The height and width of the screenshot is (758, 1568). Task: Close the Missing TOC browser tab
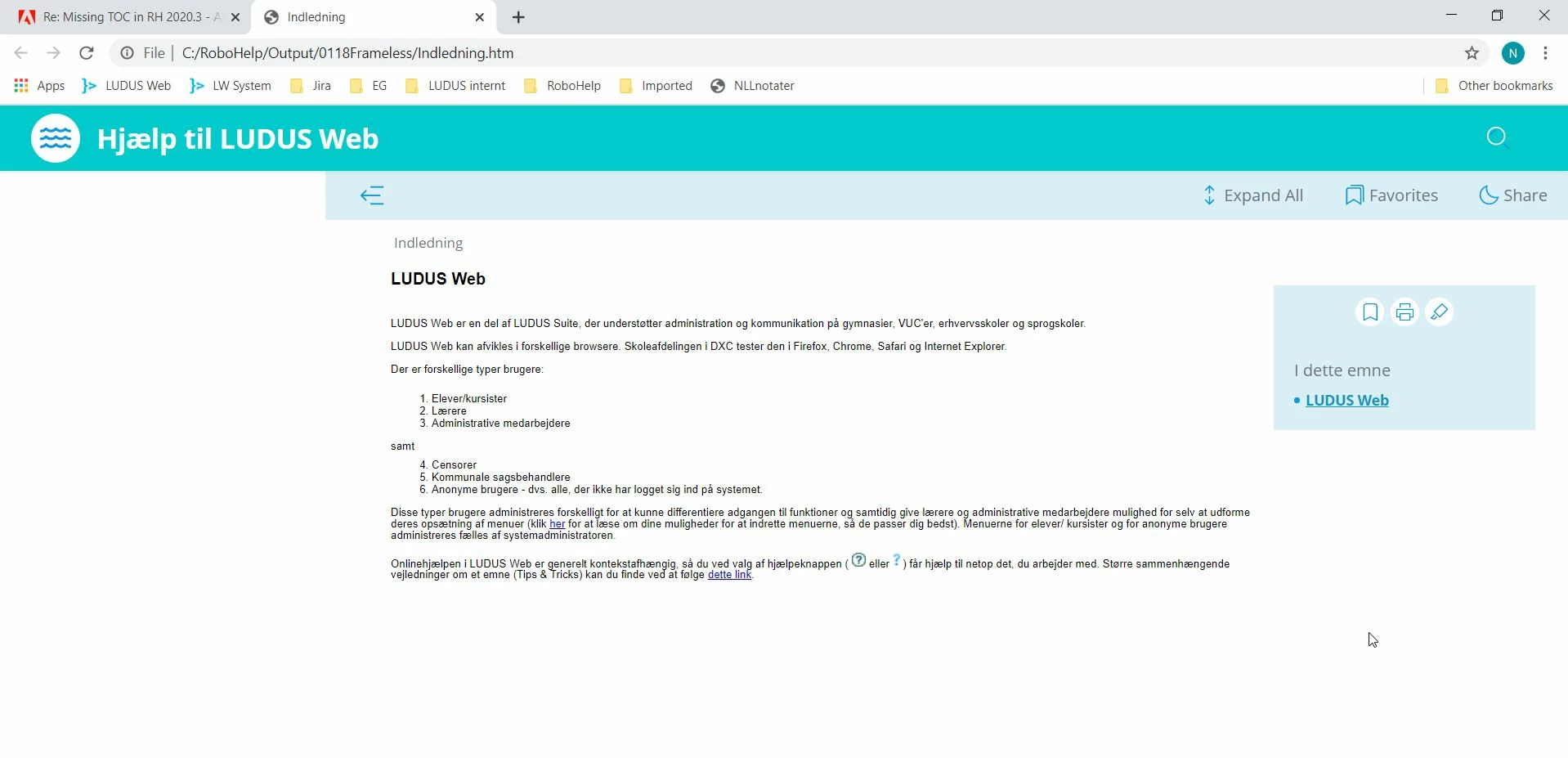235,17
